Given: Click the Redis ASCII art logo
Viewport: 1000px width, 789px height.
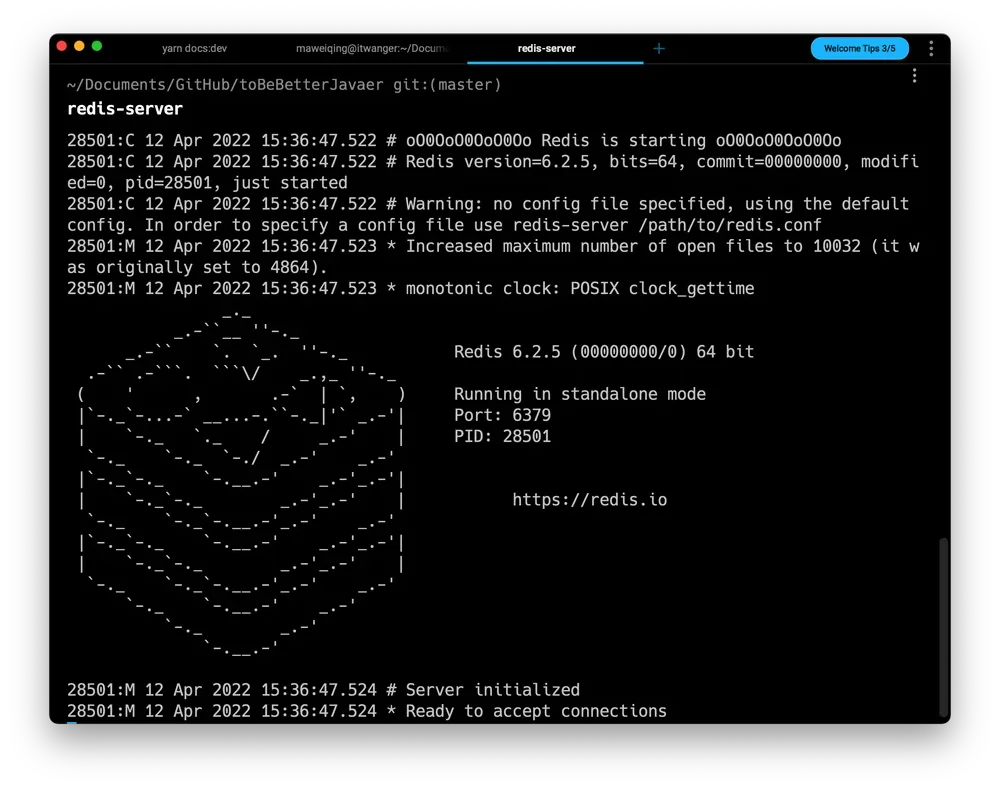Looking at the screenshot, I should click(x=242, y=483).
